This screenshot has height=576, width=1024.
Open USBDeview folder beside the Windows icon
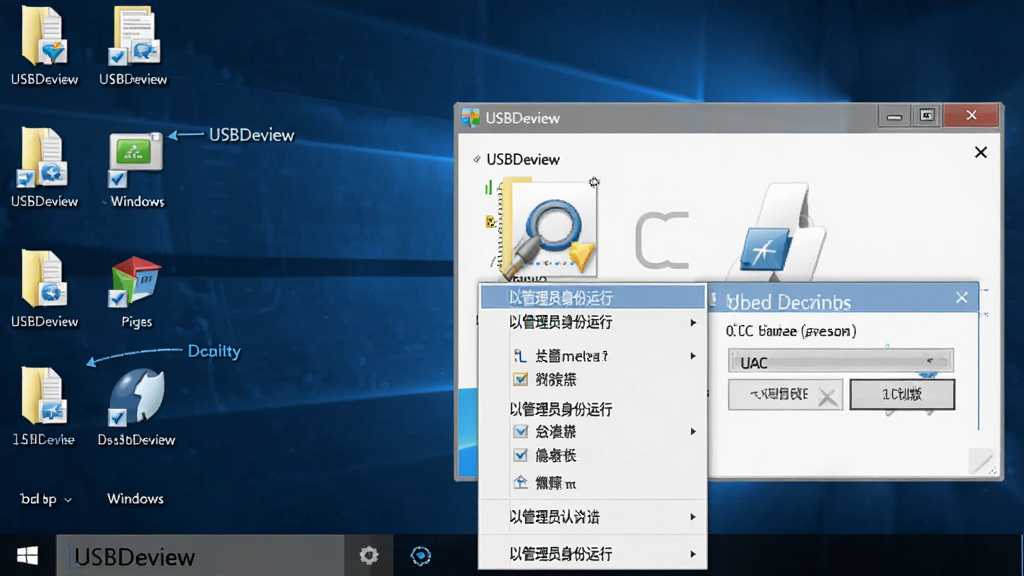click(44, 157)
